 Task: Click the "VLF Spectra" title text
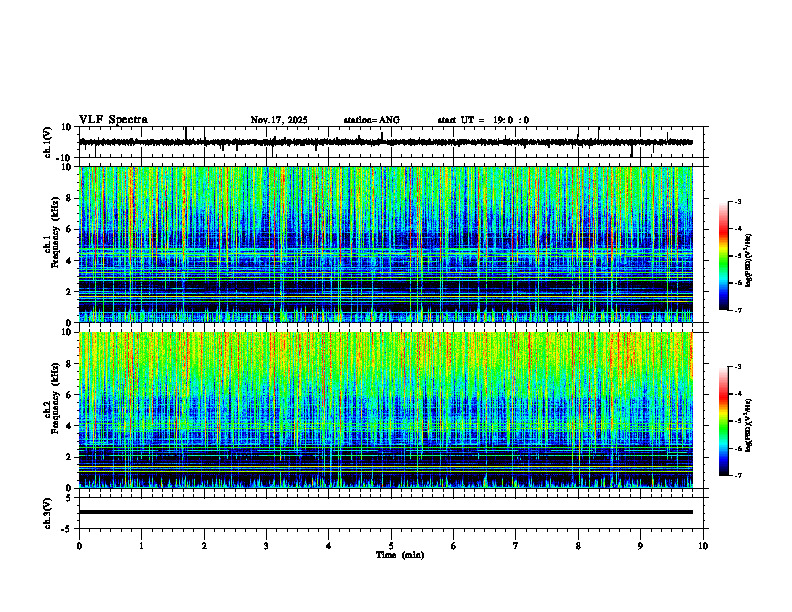click(113, 120)
